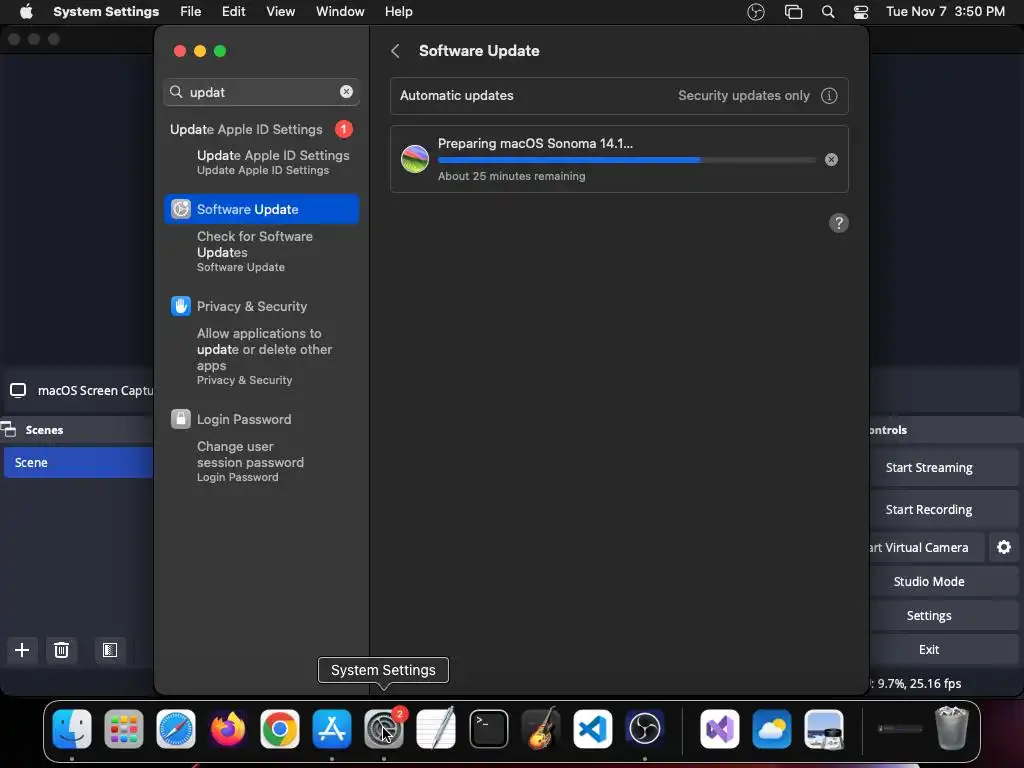Open Allow applications to update or delete result
The width and height of the screenshot is (1024, 768).
coord(264,357)
